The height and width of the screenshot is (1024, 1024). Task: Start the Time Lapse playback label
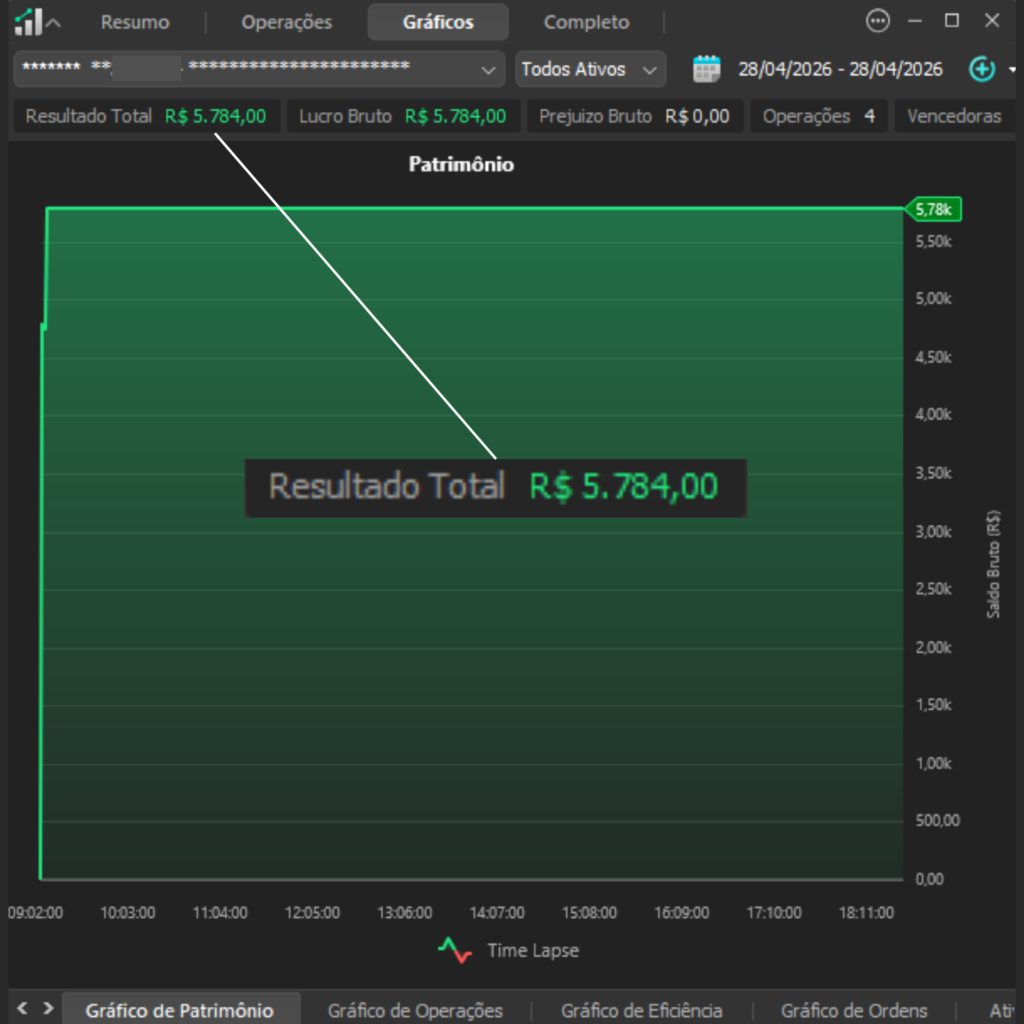click(533, 951)
